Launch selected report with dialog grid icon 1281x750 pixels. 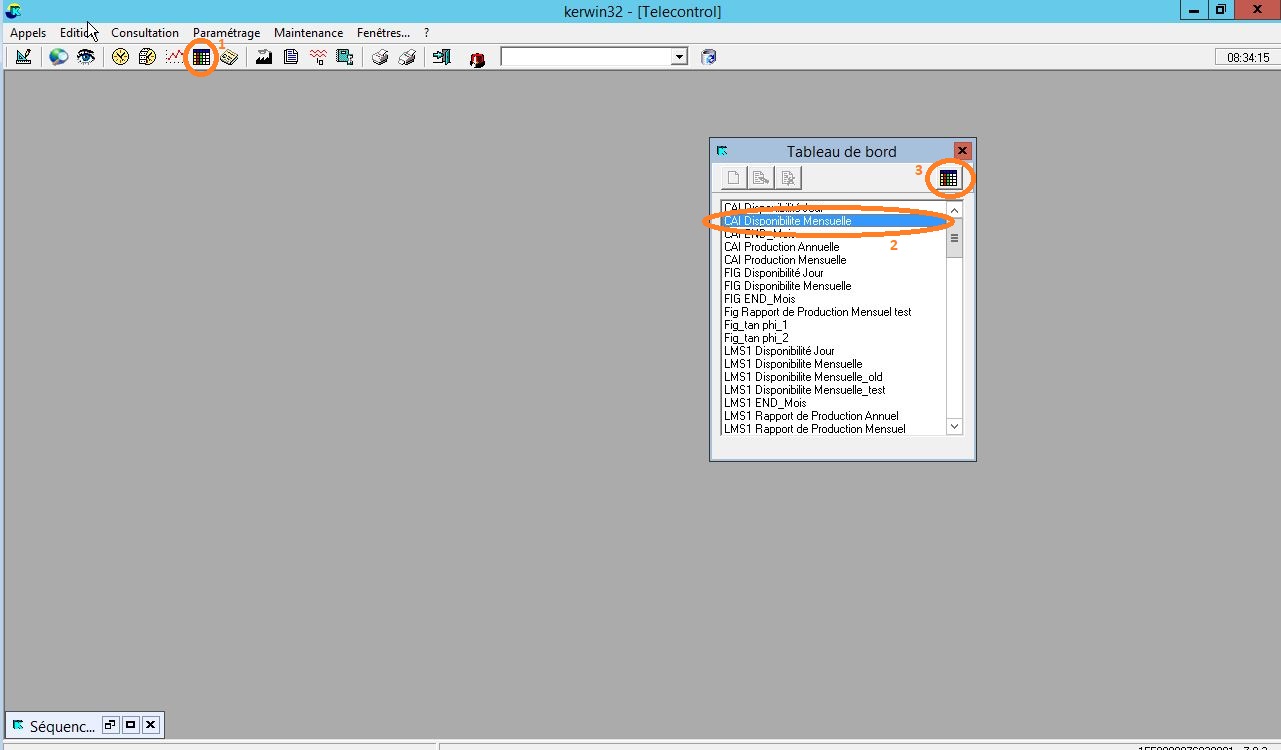[x=948, y=178]
